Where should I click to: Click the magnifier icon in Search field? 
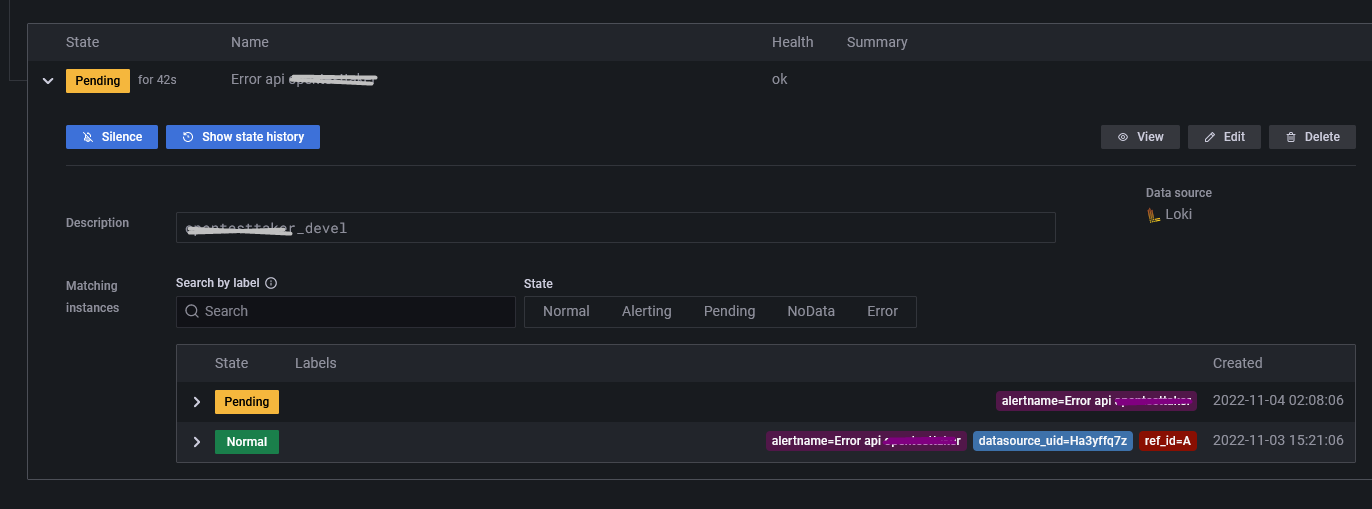point(192,312)
